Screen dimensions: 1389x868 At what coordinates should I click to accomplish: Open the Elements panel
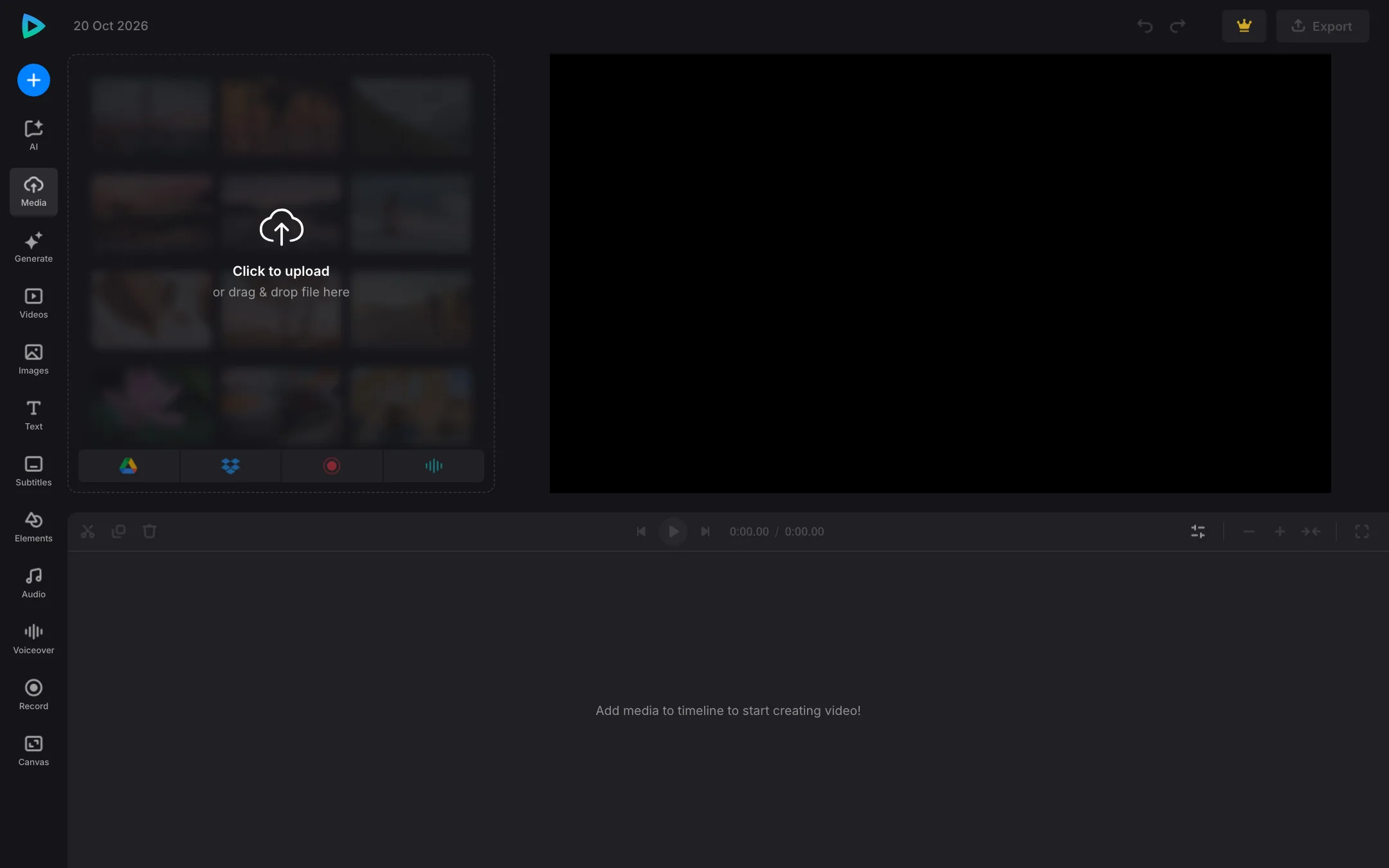coord(33,527)
